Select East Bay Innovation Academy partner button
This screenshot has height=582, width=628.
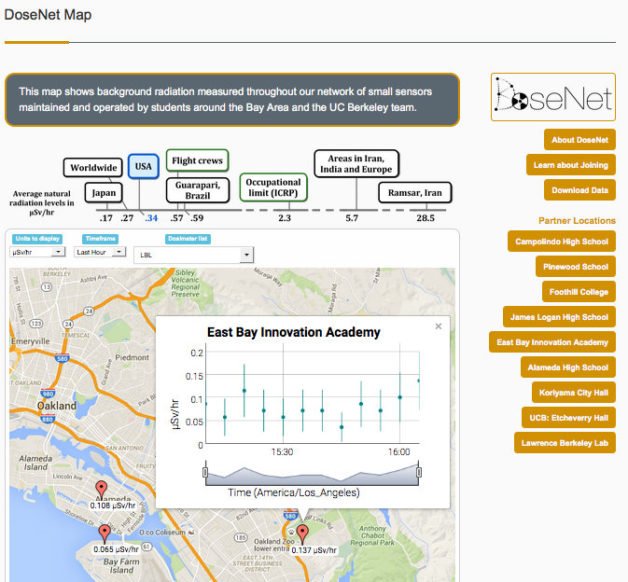552,342
